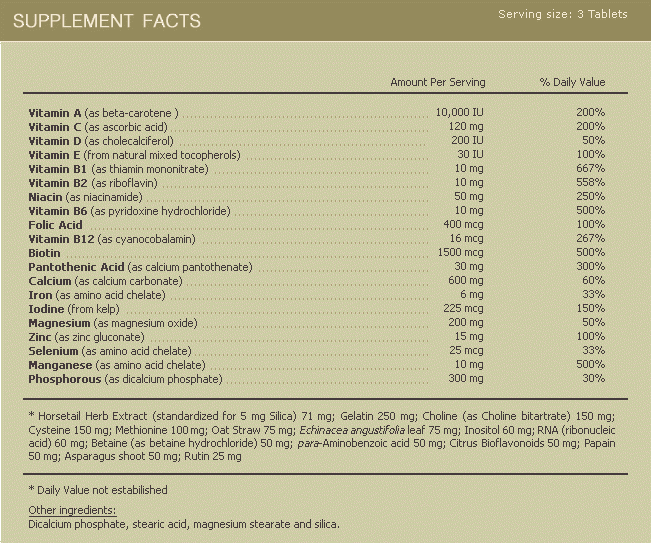651x543 pixels.
Task: Select 'Vitamin B6 (as pyridoxine hydrochloride)' label
Action: click(130, 211)
